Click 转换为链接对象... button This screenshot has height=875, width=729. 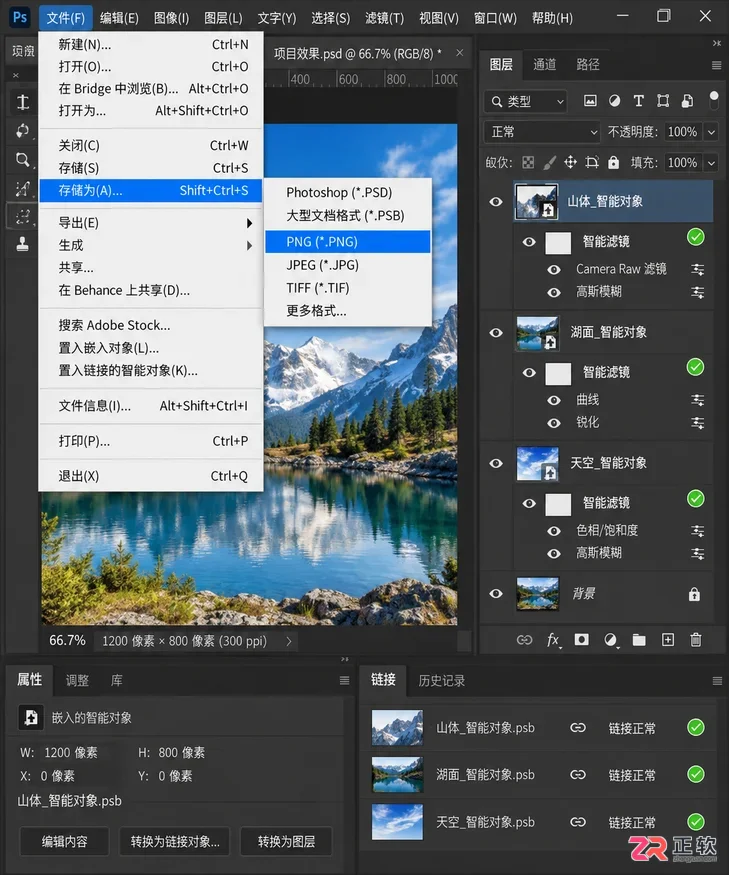point(175,841)
